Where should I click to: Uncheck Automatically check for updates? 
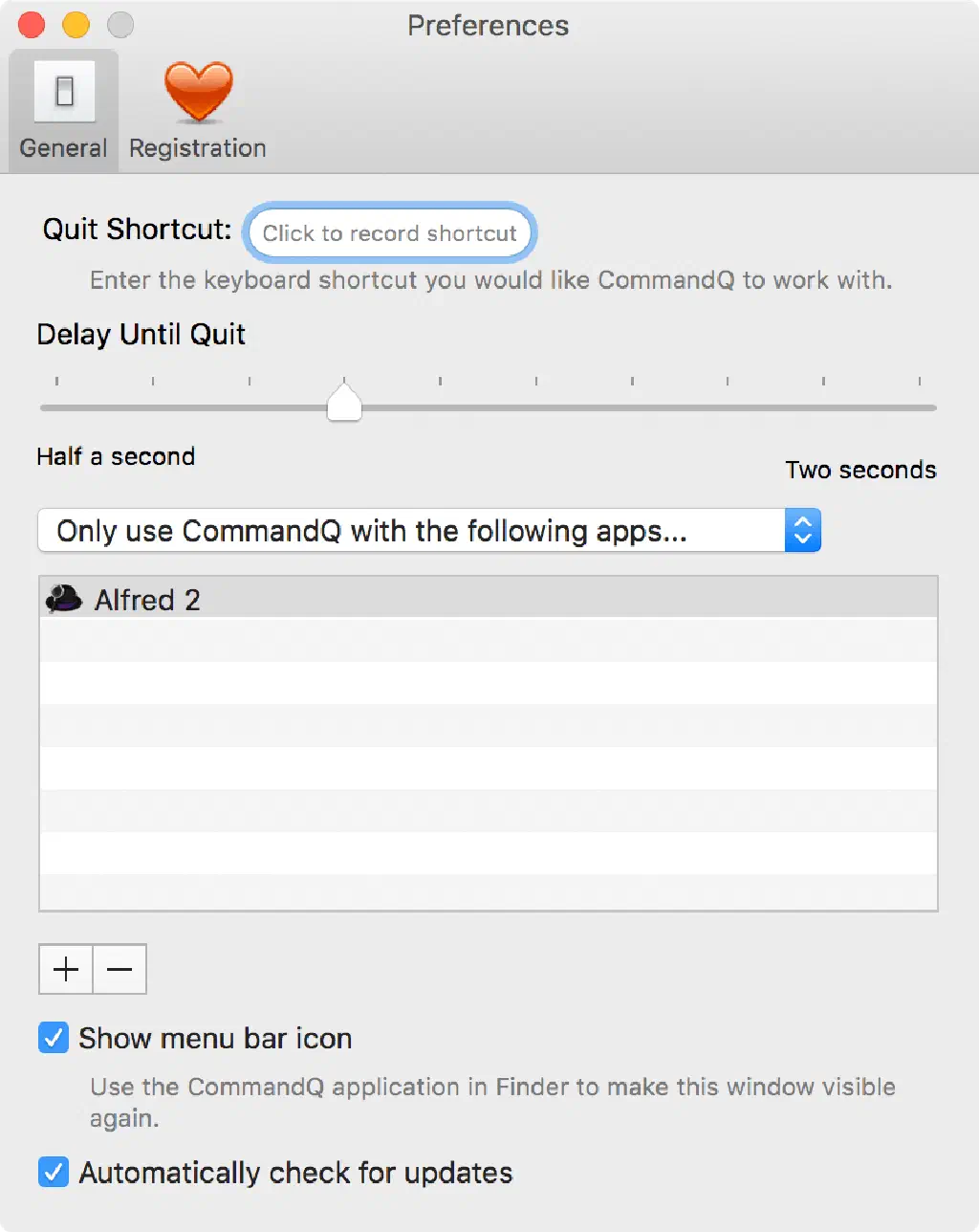pos(54,1172)
